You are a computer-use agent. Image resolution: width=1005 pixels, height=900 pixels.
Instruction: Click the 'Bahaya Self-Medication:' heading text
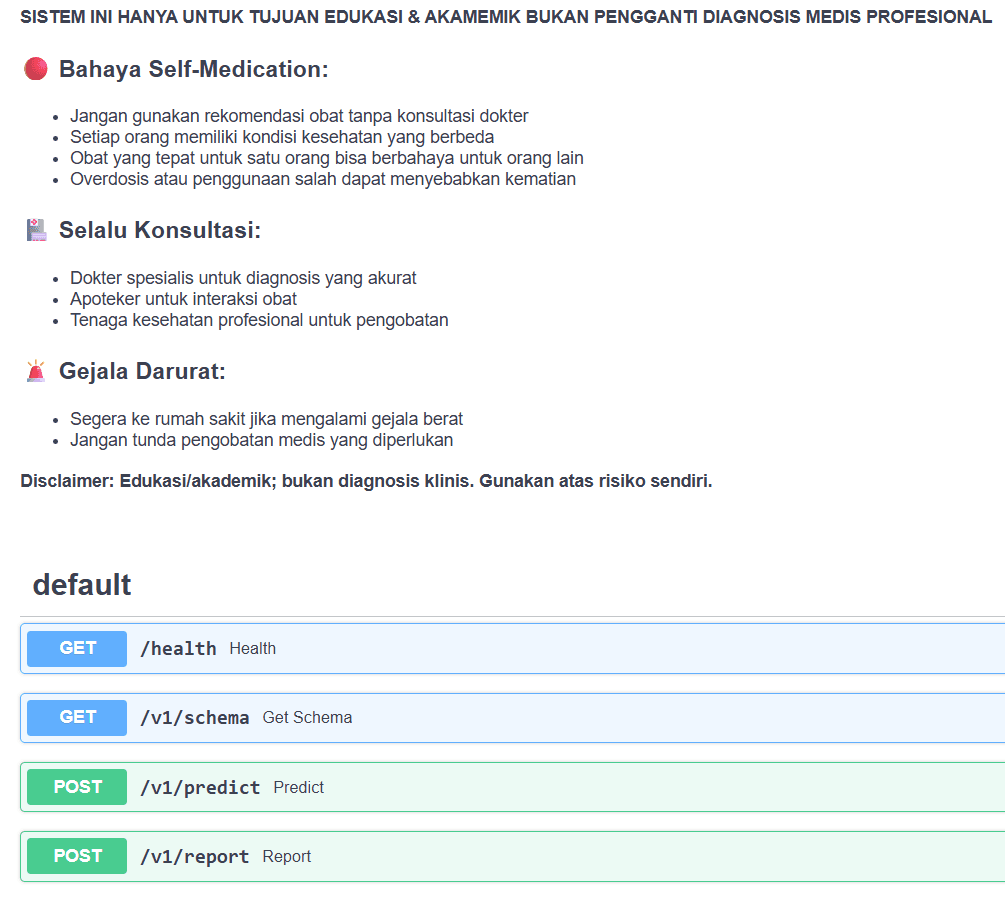click(x=193, y=69)
